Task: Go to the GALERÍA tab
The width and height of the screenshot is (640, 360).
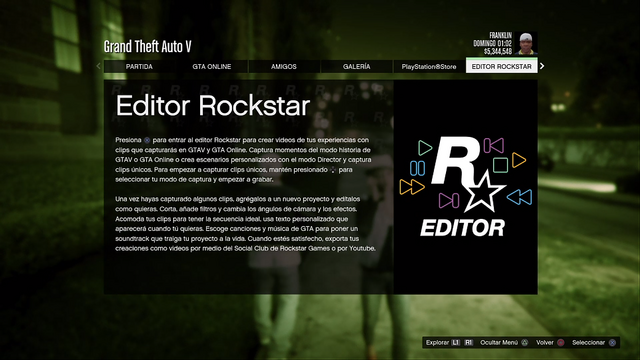Action: [x=356, y=67]
